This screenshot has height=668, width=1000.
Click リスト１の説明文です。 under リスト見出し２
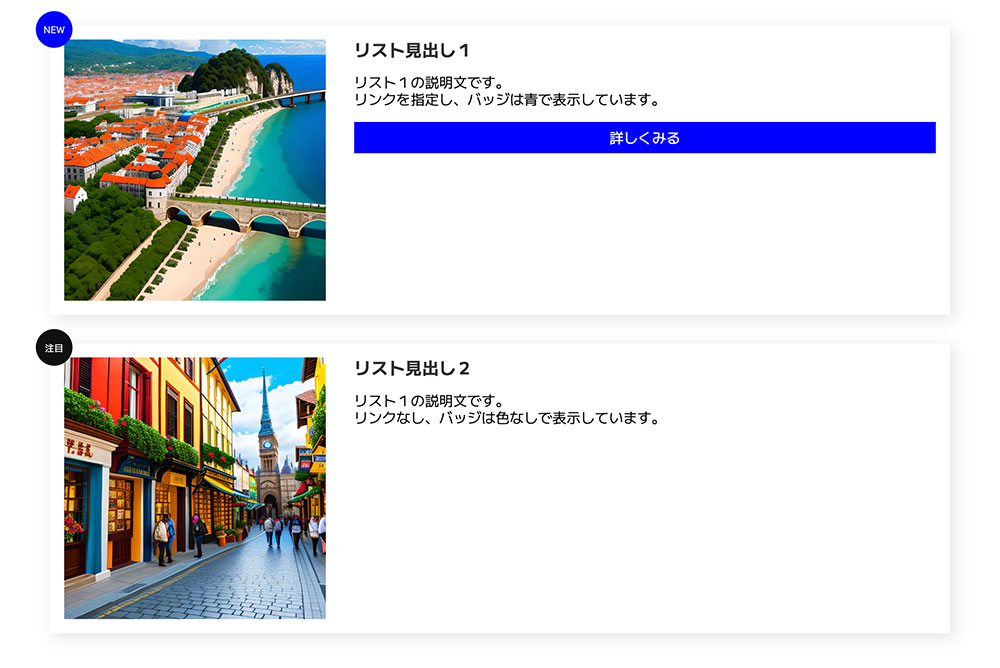429,401
